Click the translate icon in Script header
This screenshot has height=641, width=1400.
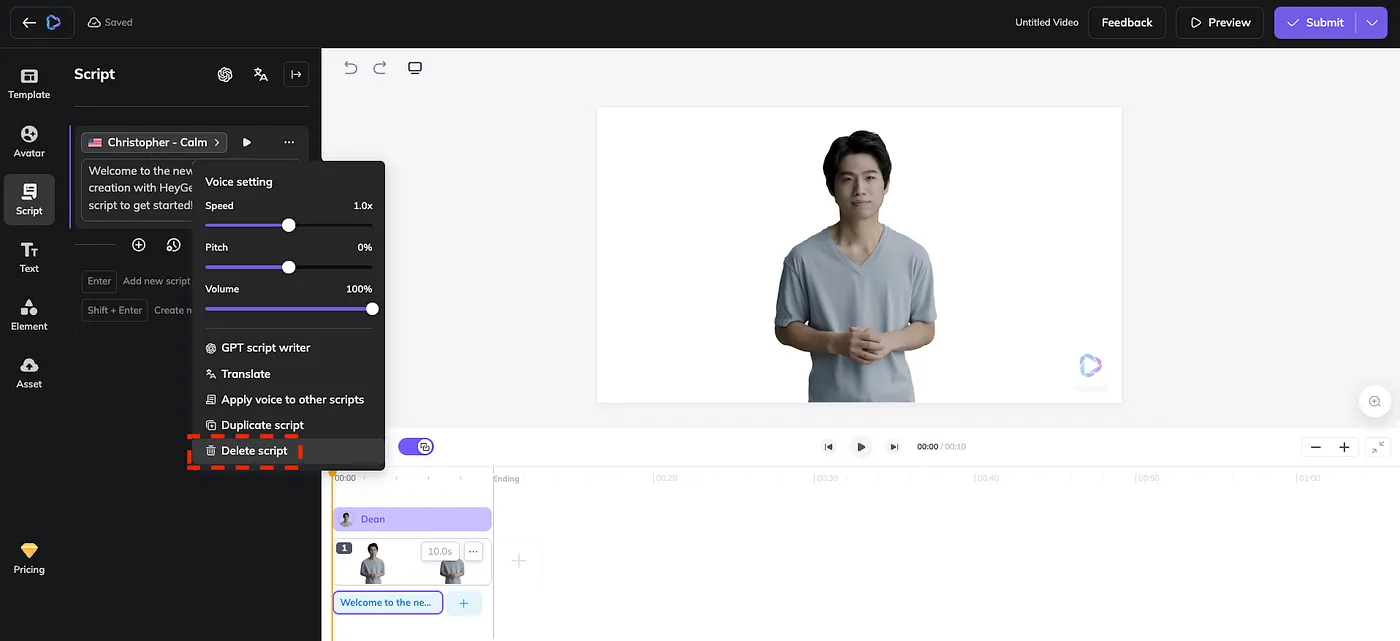click(261, 74)
